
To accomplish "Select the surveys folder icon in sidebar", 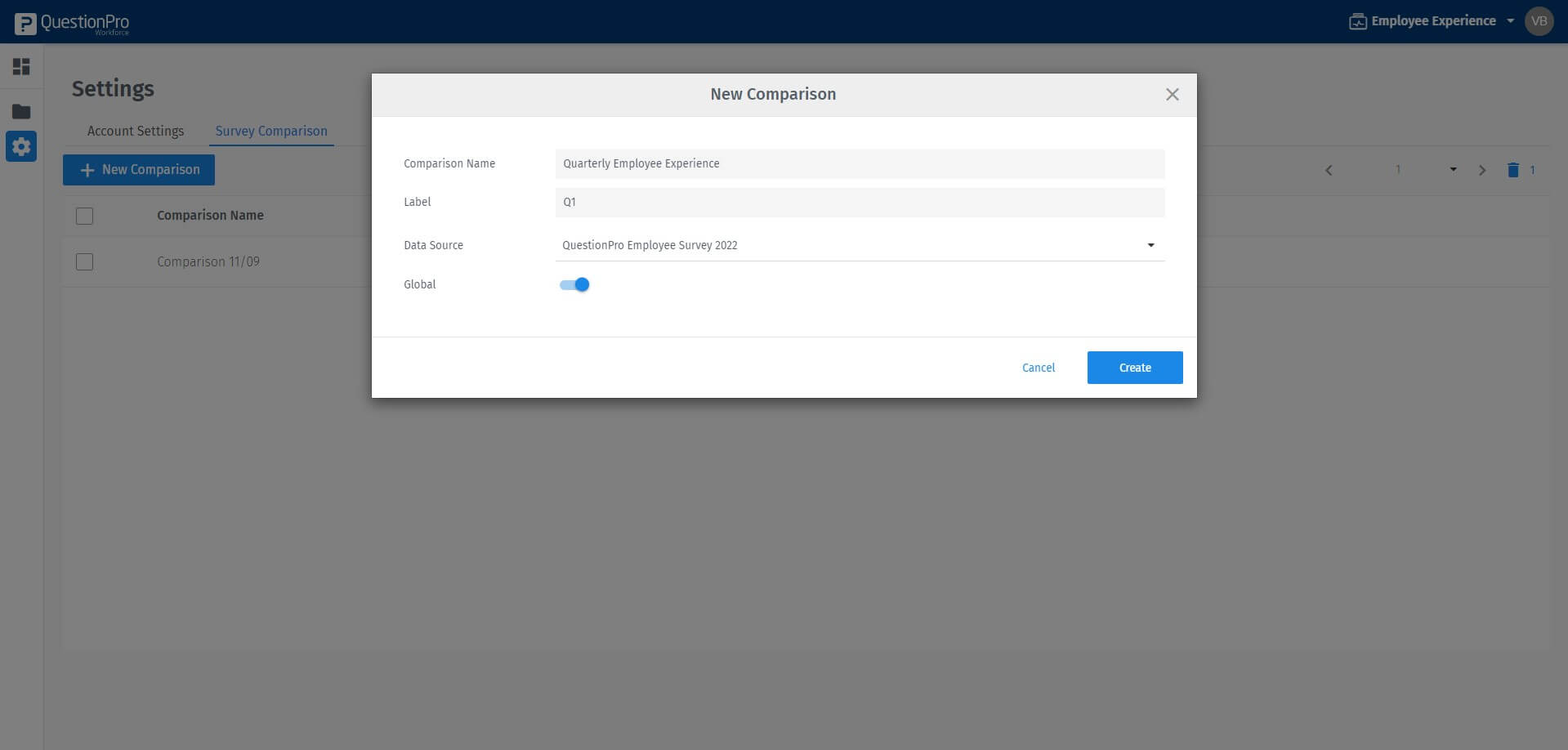I will click(21, 110).
